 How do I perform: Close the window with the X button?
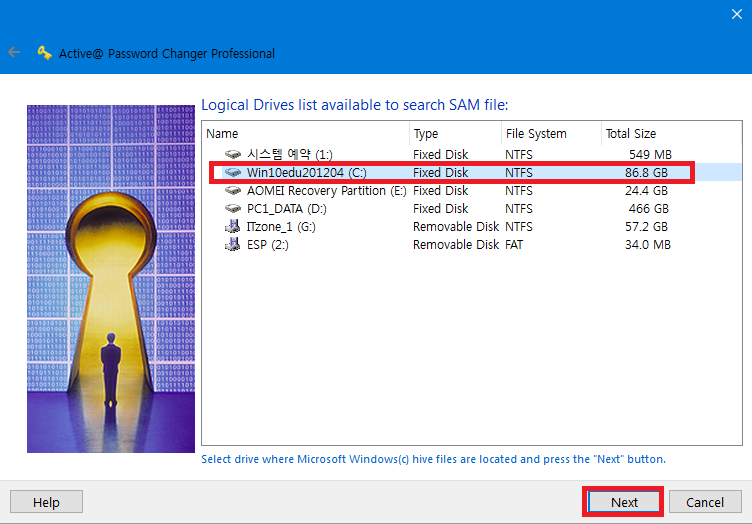[x=737, y=14]
